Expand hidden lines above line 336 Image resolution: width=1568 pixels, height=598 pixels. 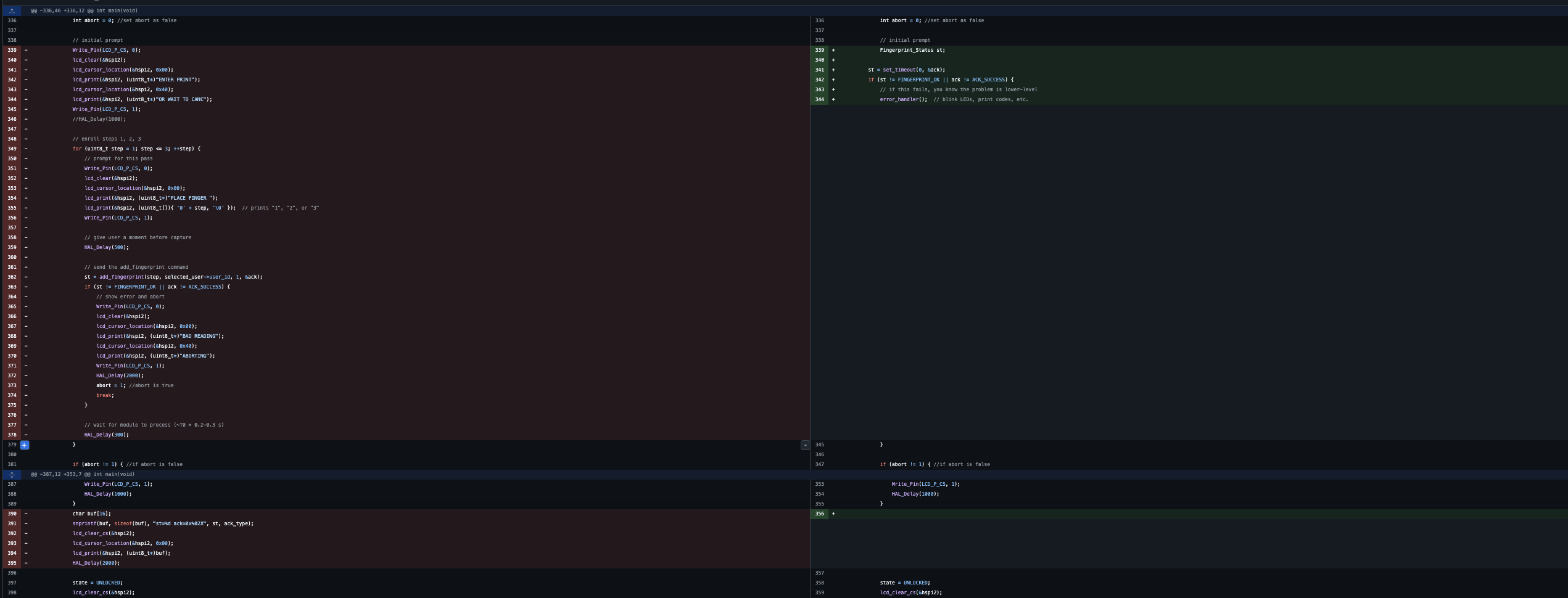point(12,10)
